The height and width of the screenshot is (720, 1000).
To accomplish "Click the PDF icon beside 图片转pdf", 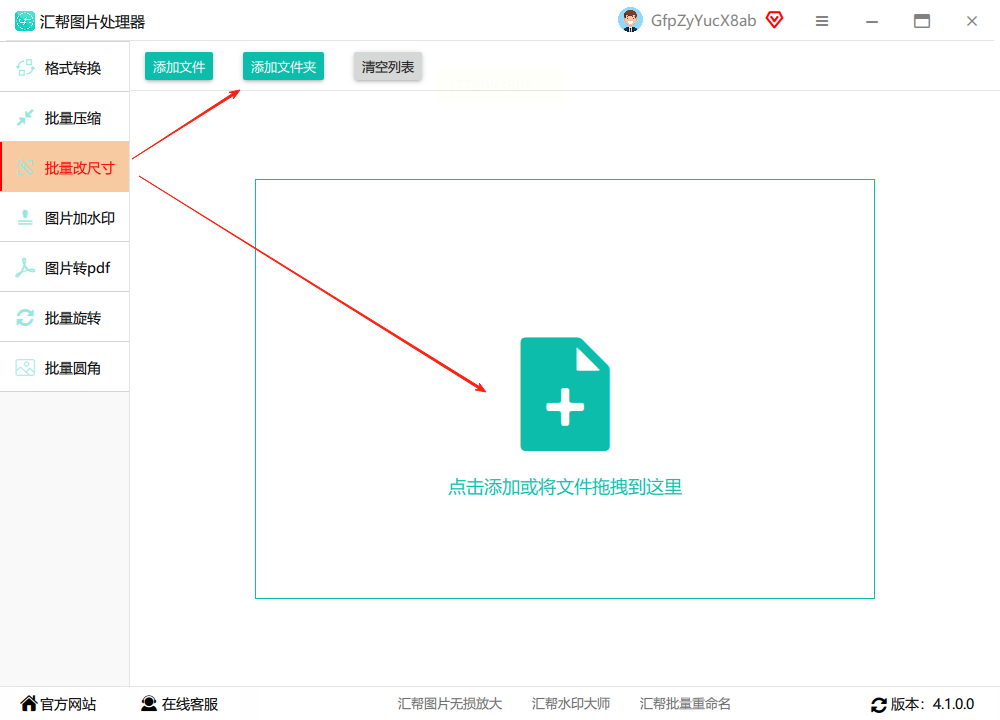I will click(25, 268).
